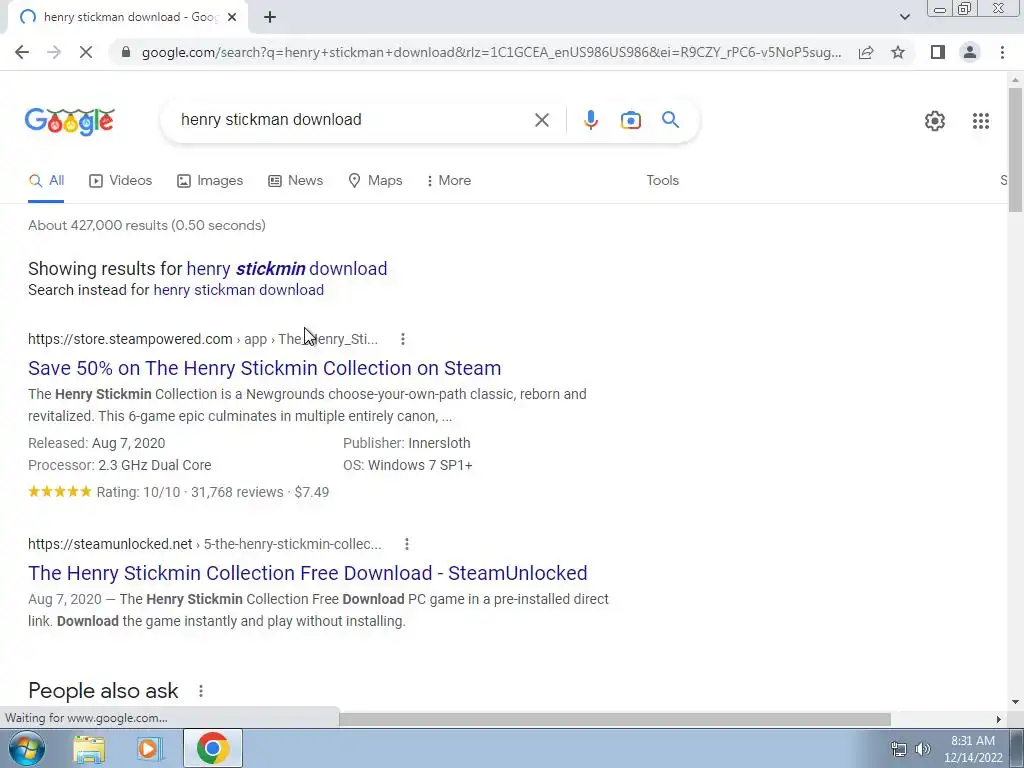Click the horizontal scrollbar right arrow
Screen dimensions: 1024x768
[x=998, y=720]
